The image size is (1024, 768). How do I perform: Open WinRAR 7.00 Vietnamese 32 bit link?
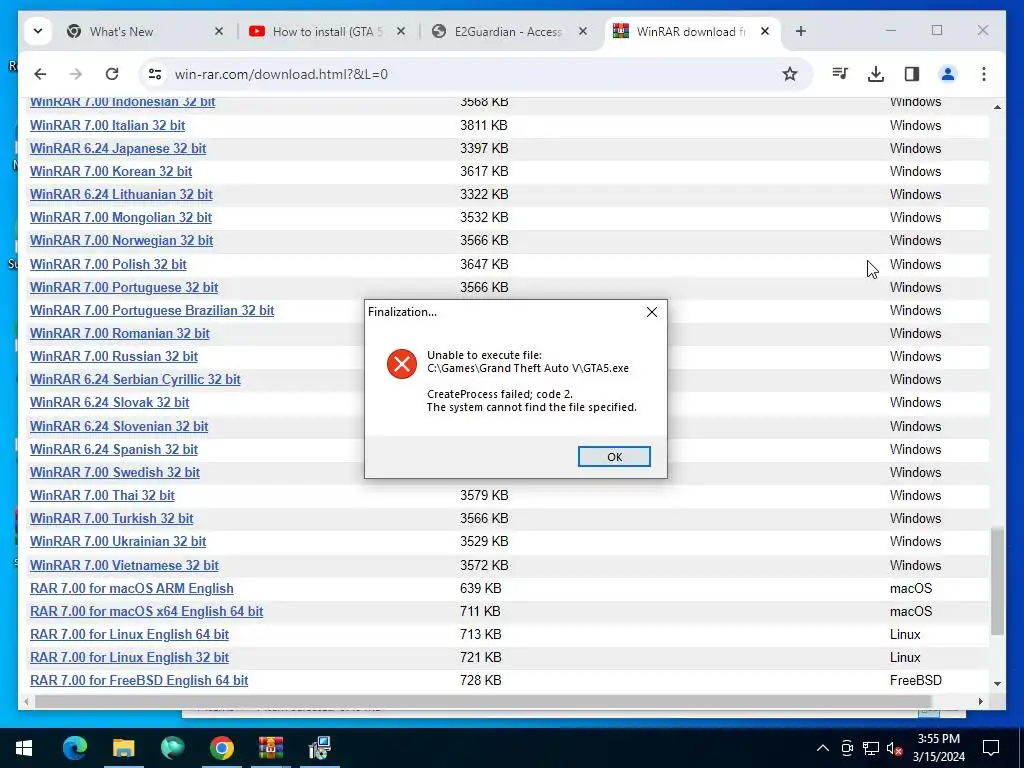point(124,565)
